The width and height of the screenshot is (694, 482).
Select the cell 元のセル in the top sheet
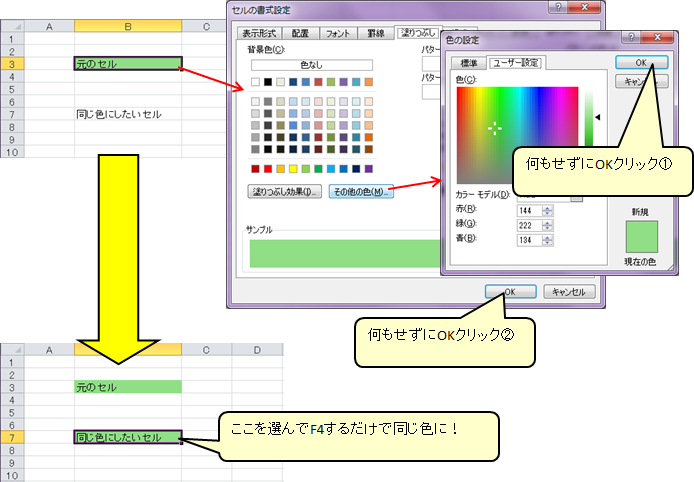(128, 64)
